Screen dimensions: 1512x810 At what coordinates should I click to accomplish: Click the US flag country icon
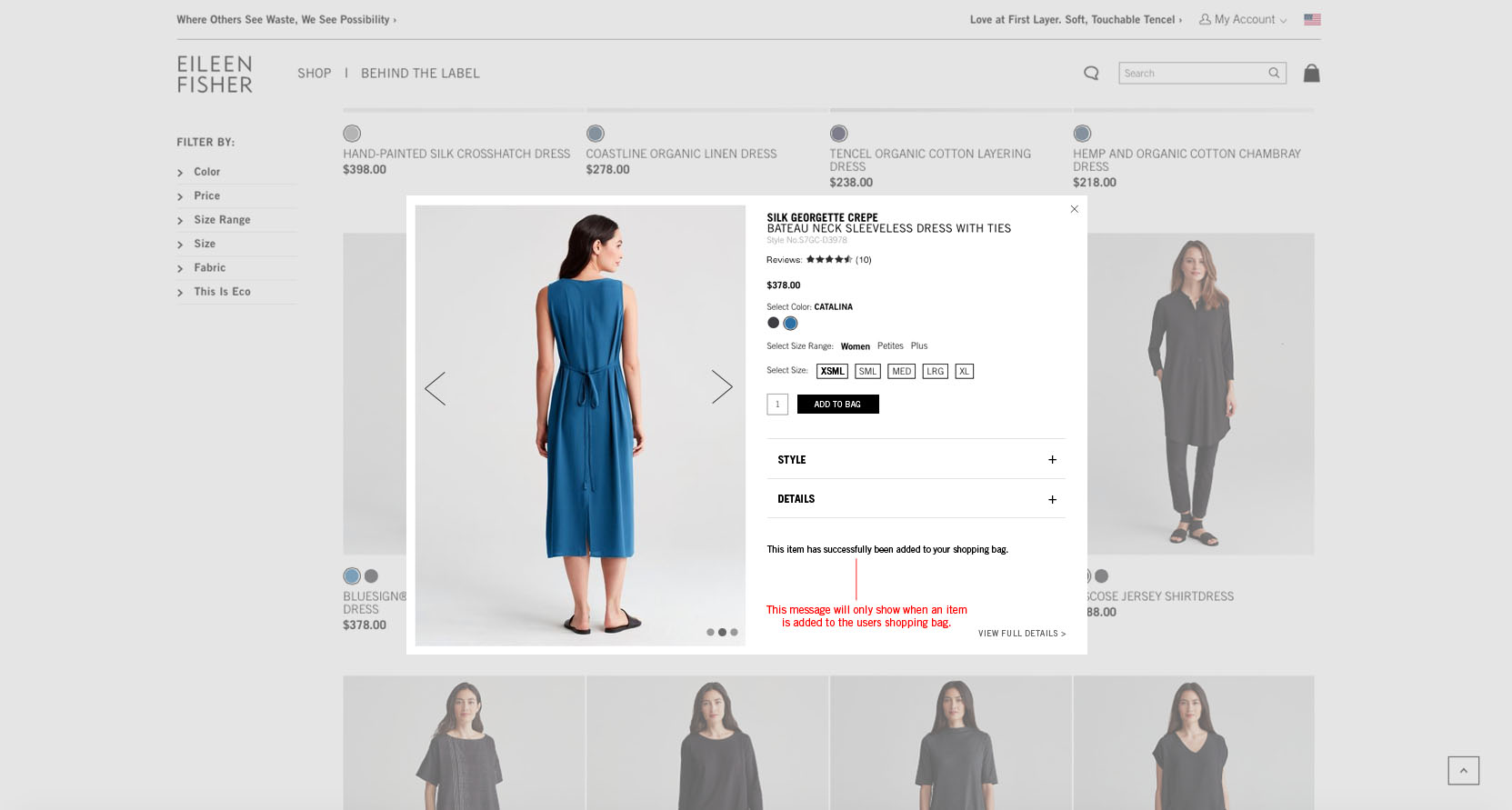pyautogui.click(x=1311, y=19)
